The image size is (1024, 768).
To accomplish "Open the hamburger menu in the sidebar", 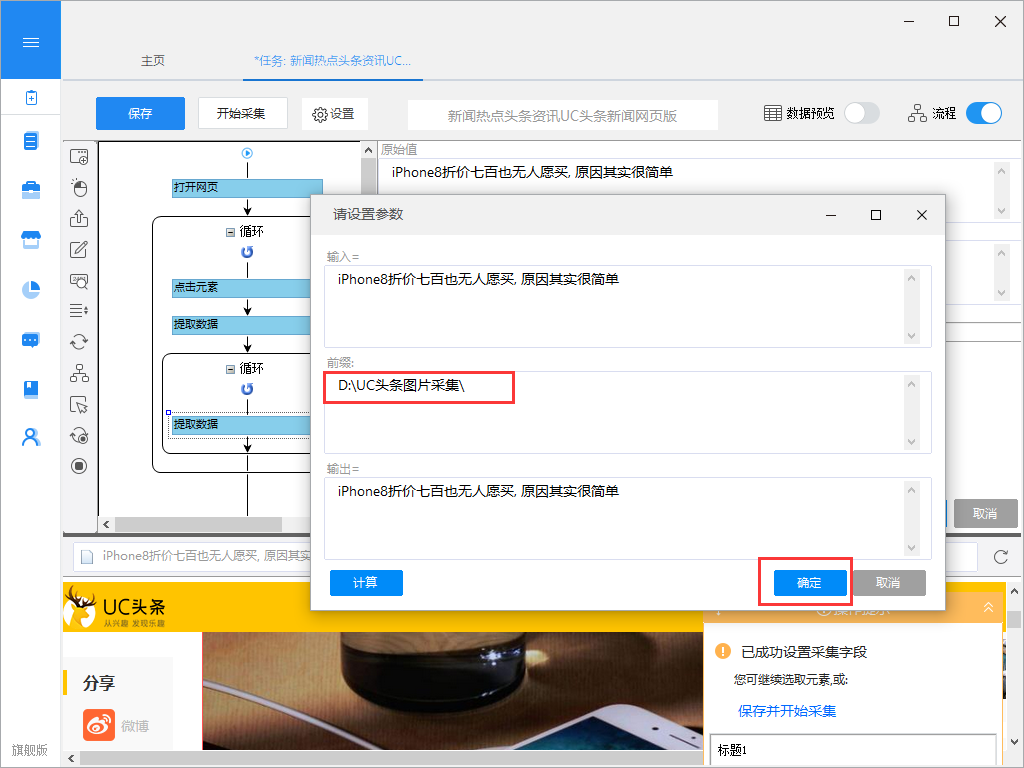I will [30, 42].
